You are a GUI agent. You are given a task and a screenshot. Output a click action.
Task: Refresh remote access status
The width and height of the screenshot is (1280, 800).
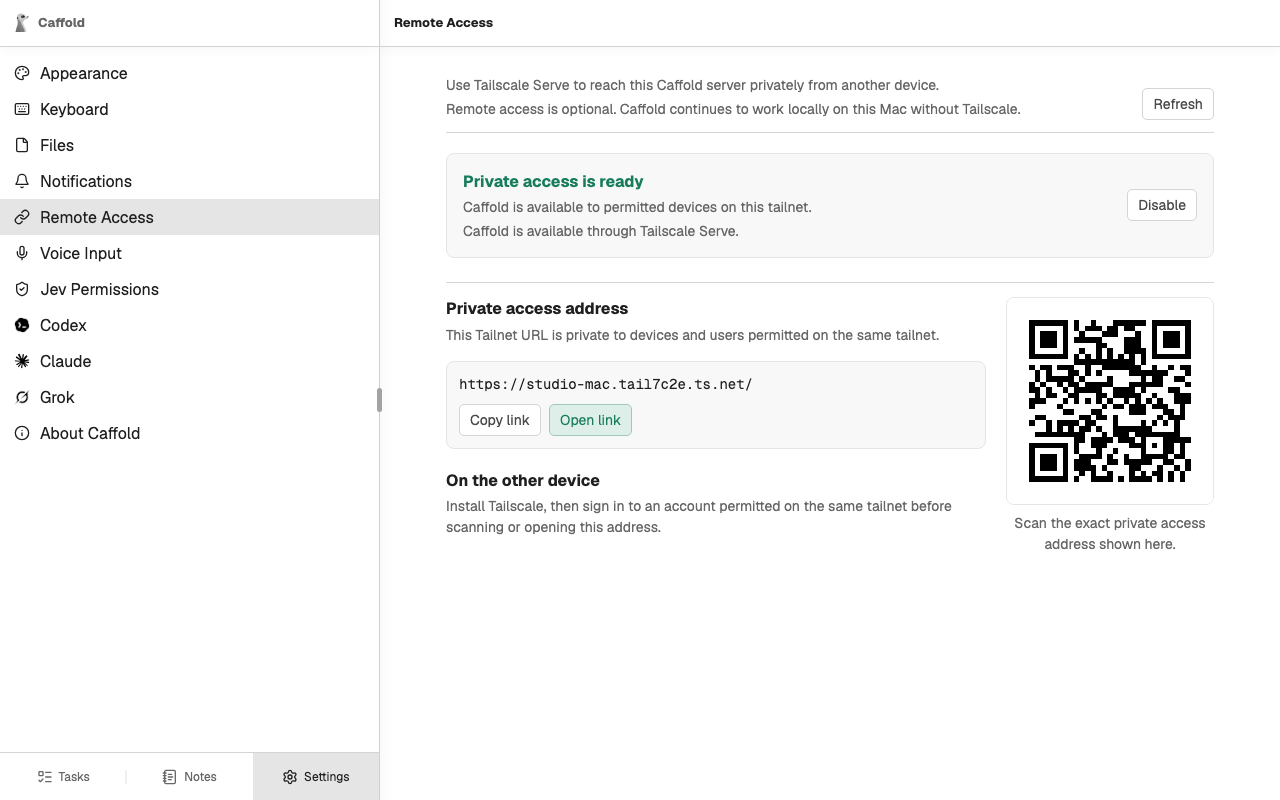(x=1178, y=104)
